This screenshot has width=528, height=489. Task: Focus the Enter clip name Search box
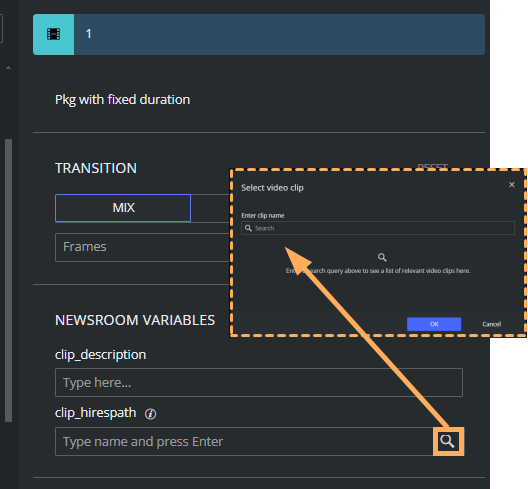(378, 228)
